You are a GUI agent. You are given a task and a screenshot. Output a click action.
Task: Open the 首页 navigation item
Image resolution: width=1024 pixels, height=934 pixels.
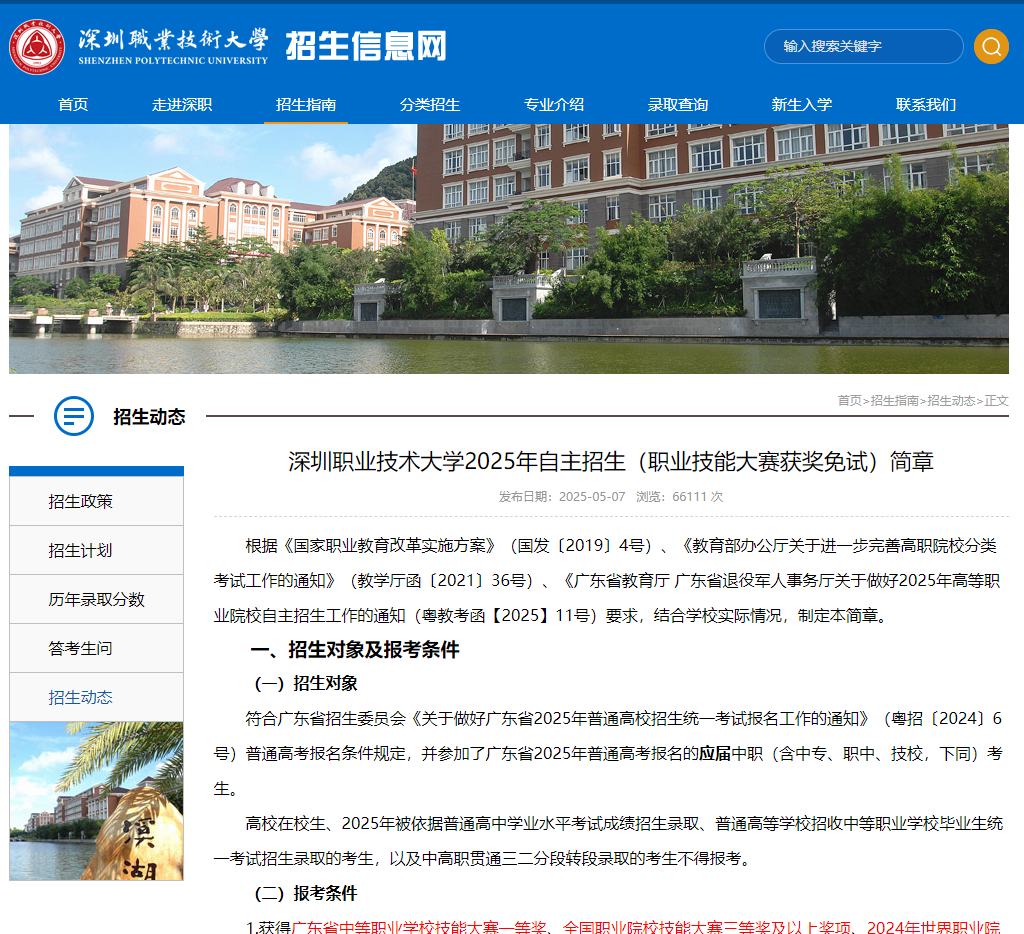(72, 104)
